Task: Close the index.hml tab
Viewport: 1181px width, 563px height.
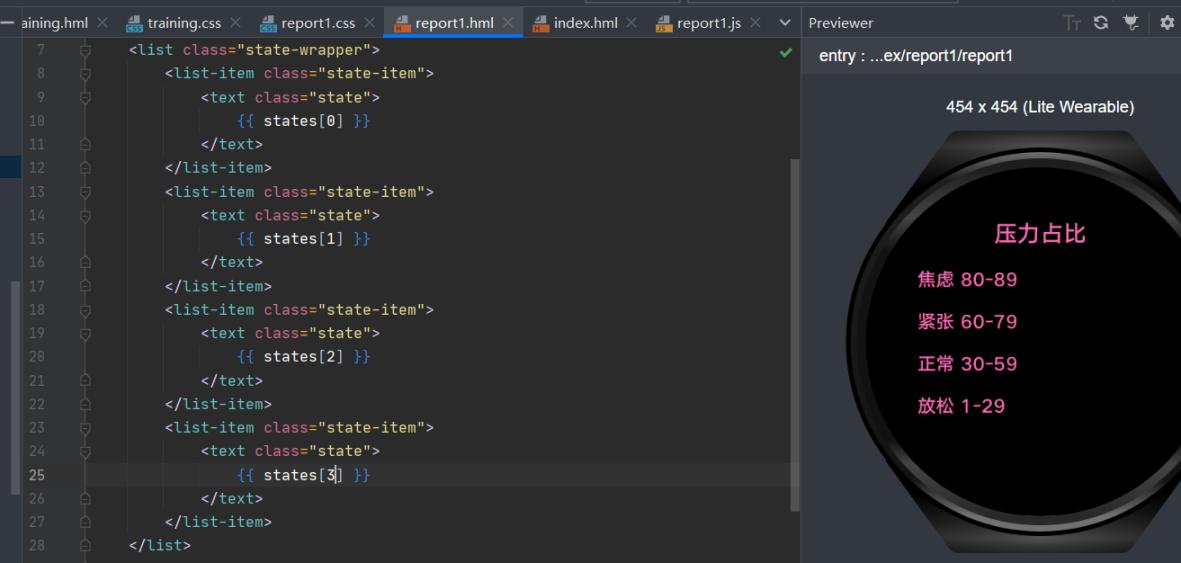Action: pyautogui.click(x=634, y=23)
